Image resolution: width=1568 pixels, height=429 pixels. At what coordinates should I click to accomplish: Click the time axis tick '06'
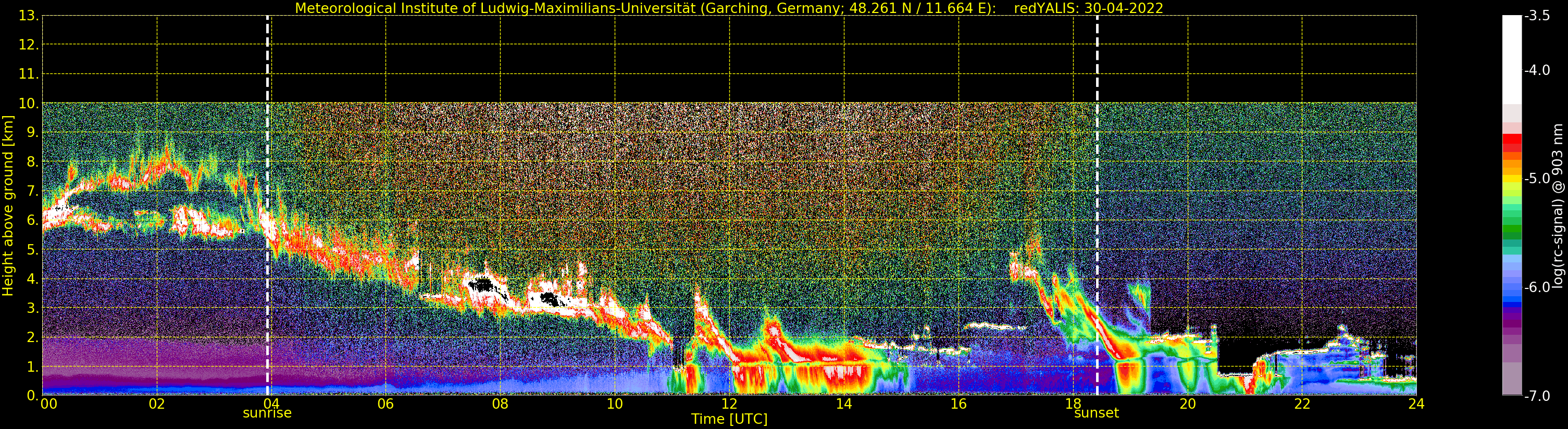pos(386,404)
